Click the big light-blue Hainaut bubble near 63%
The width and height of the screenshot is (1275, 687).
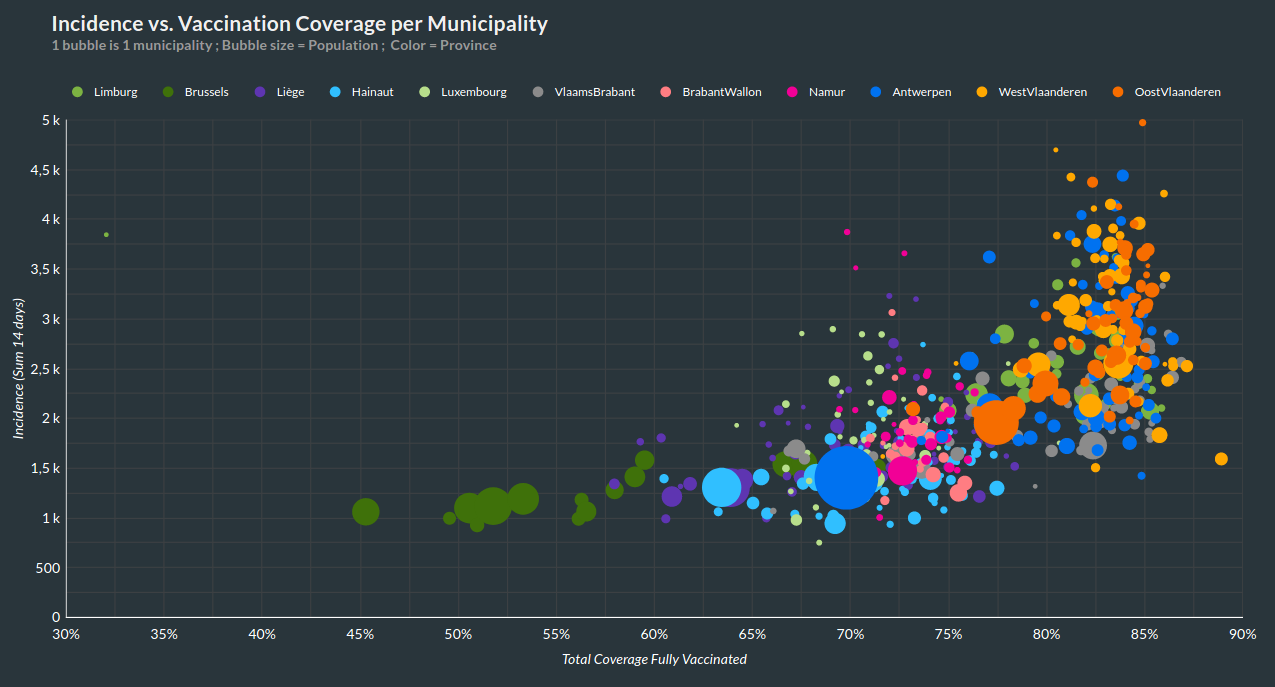(721, 487)
